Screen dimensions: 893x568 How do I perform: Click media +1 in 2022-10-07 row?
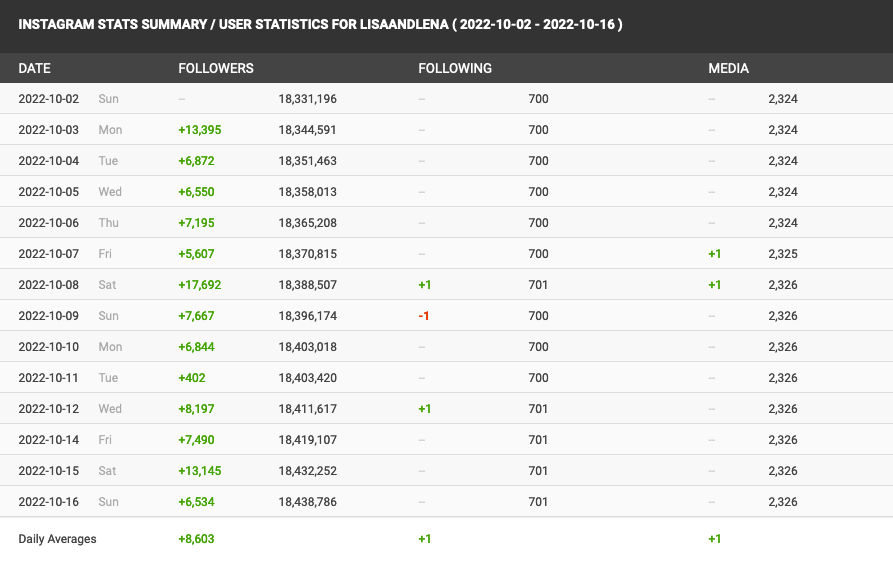tap(715, 254)
